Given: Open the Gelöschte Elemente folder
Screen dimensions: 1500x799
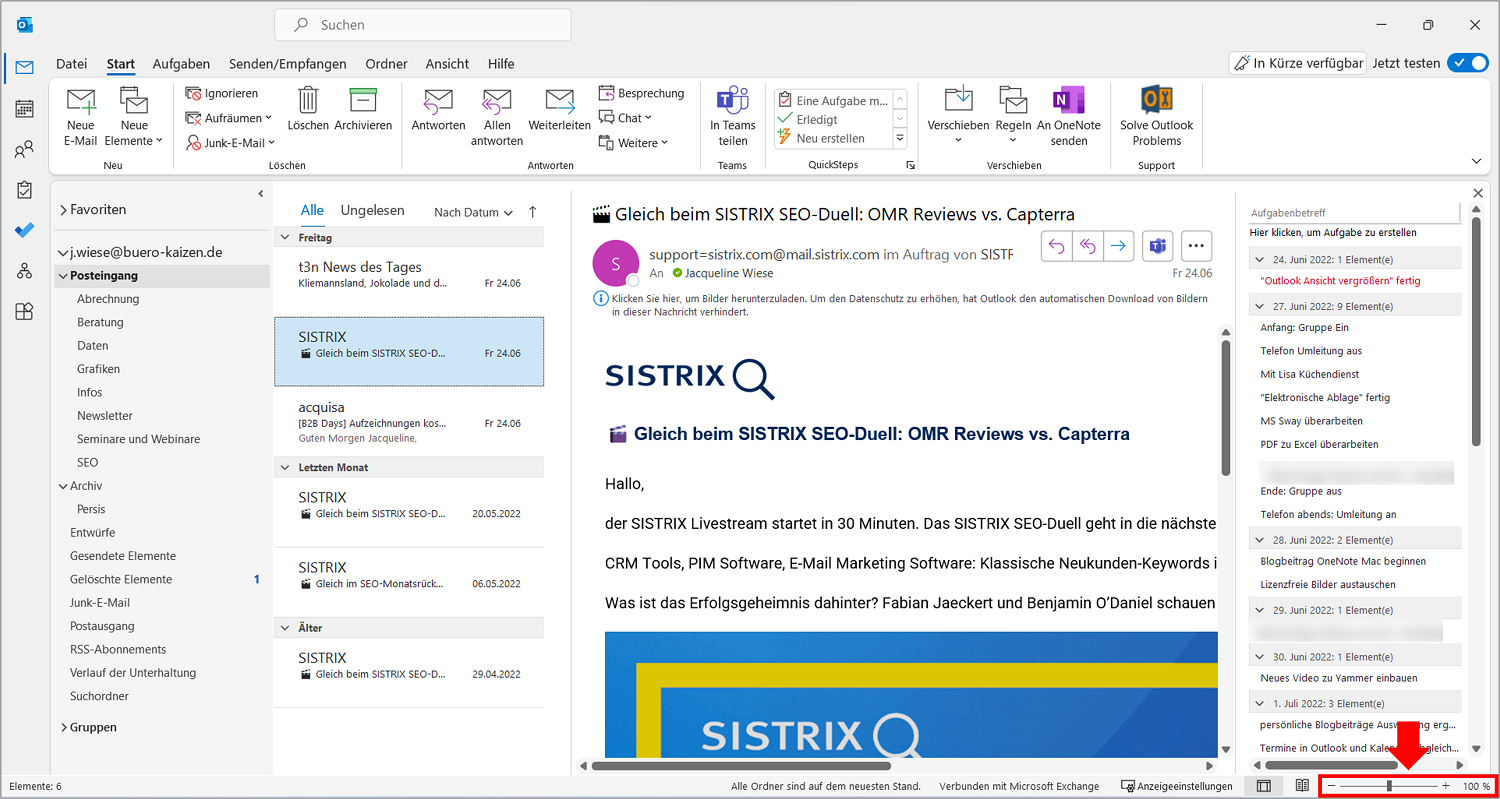Looking at the screenshot, I should [121, 579].
